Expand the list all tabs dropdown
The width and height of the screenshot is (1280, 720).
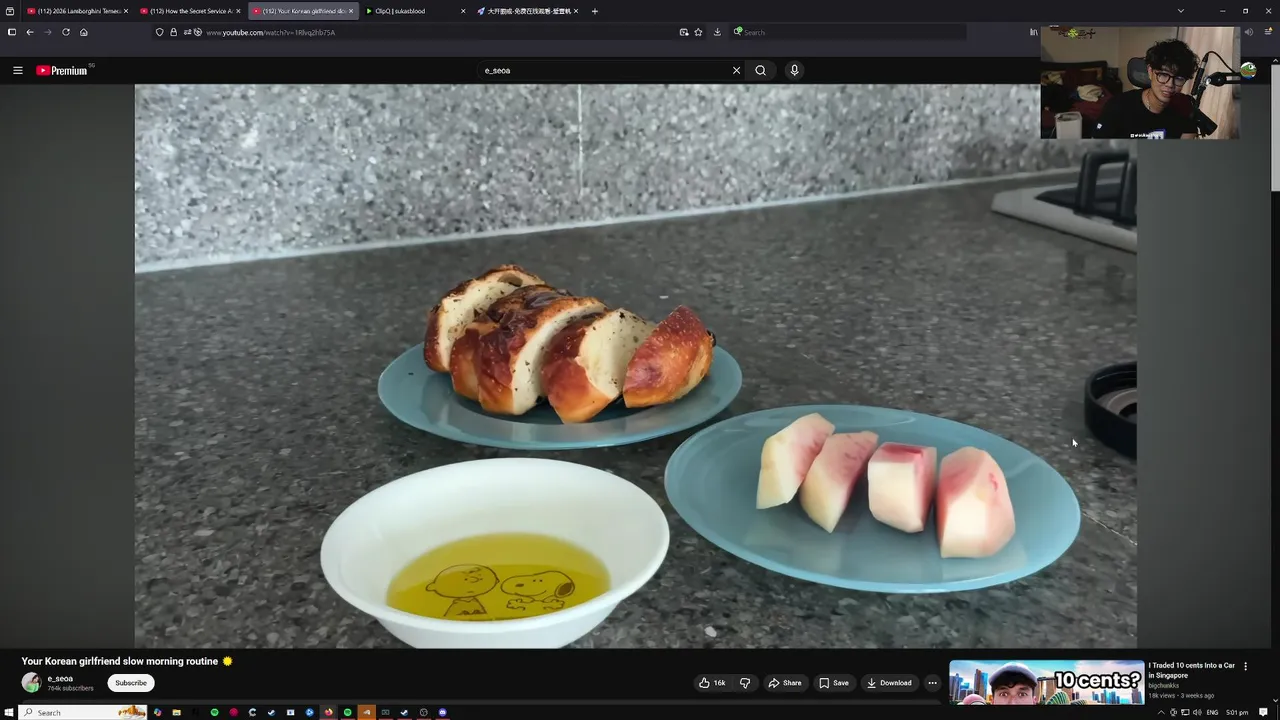(x=1180, y=11)
